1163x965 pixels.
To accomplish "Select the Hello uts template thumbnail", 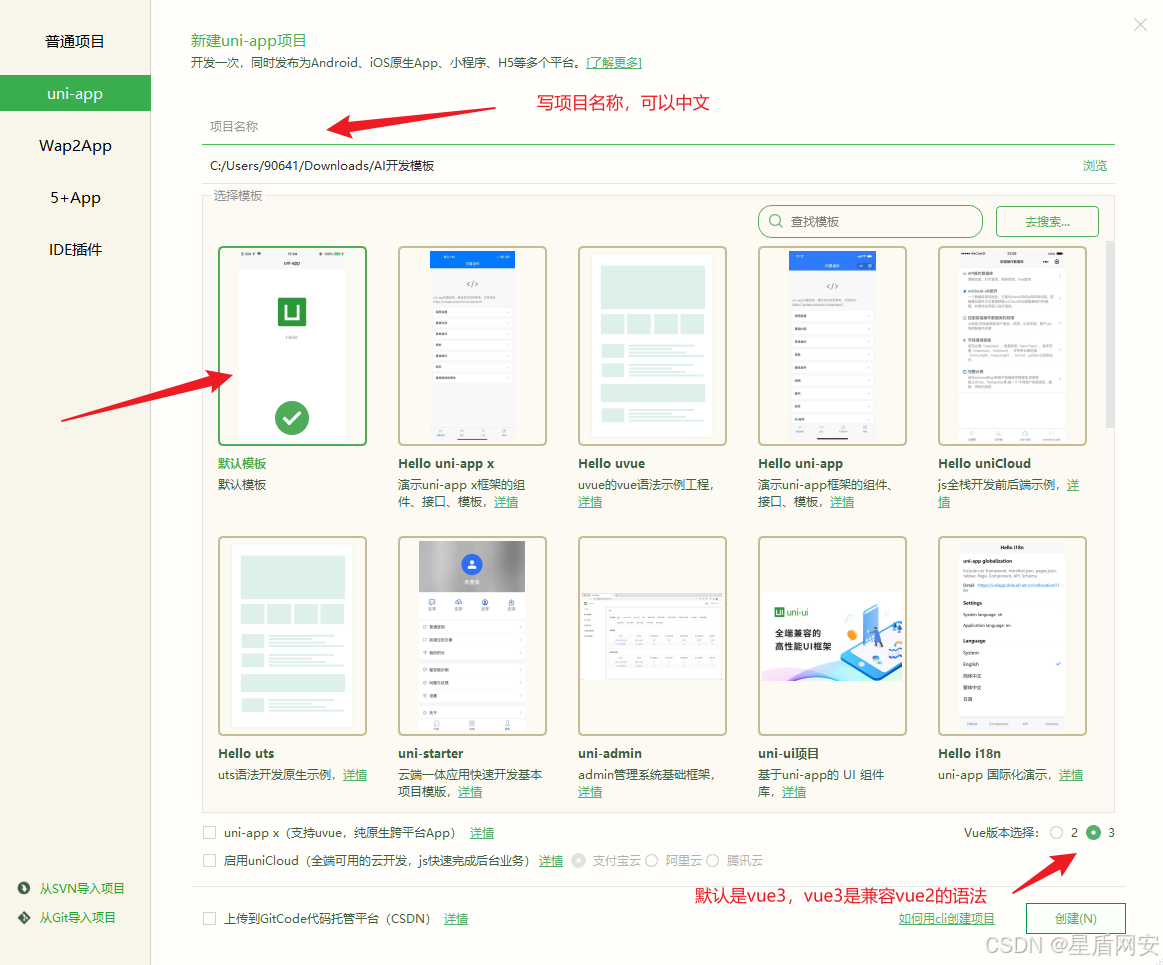I will [x=292, y=636].
